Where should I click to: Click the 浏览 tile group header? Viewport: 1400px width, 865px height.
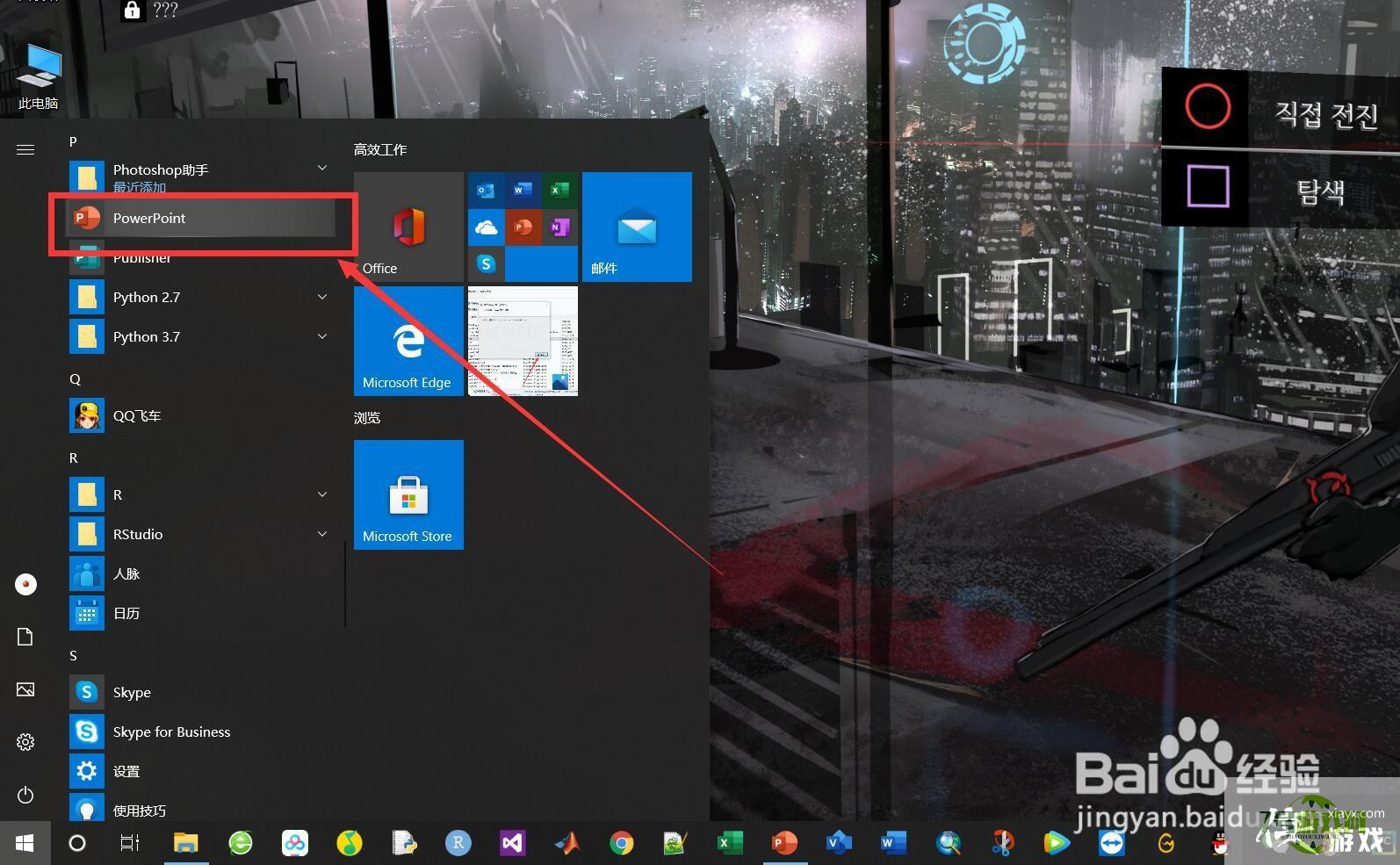tap(367, 417)
